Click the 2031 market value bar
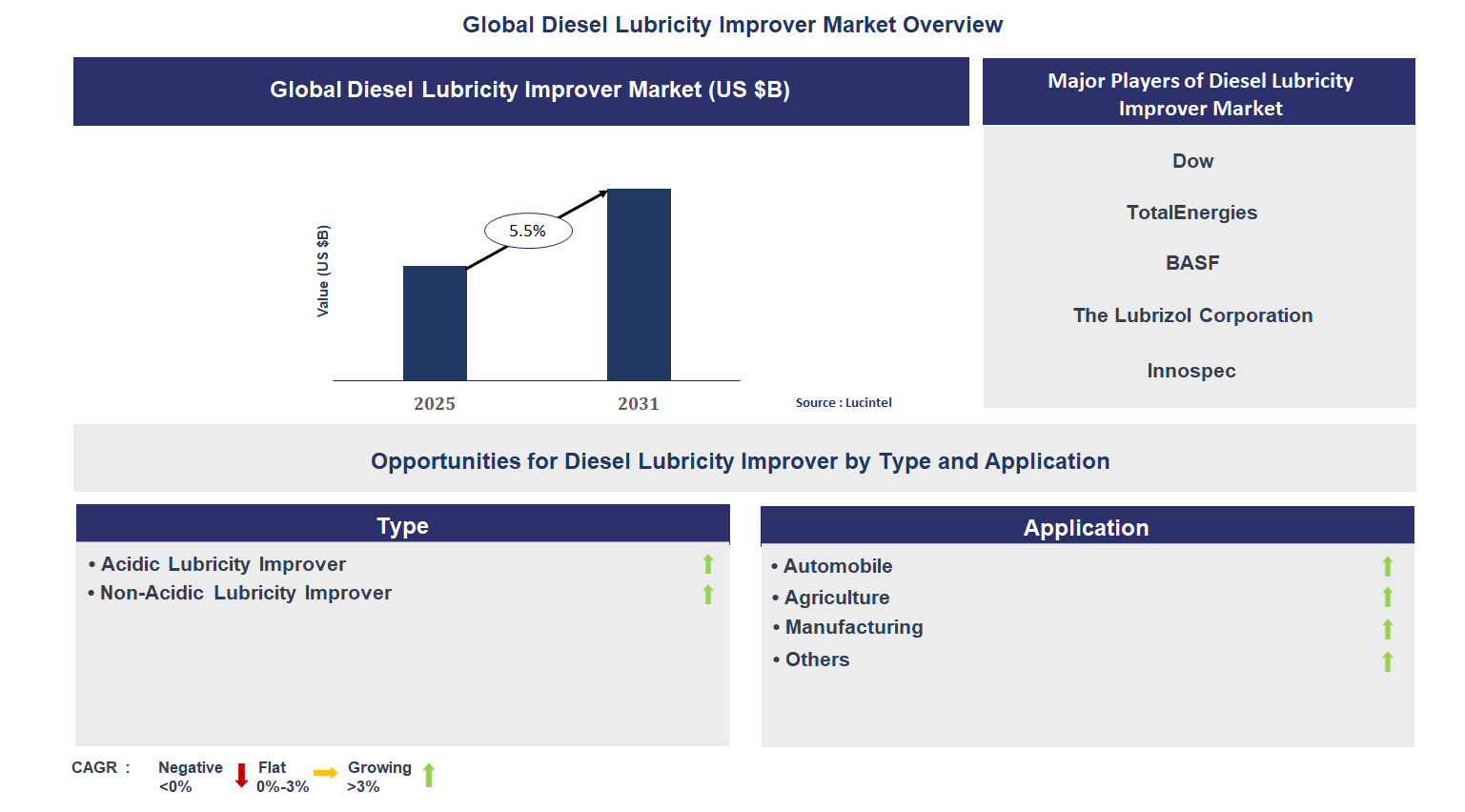This screenshot has height=812, width=1465. [x=639, y=284]
